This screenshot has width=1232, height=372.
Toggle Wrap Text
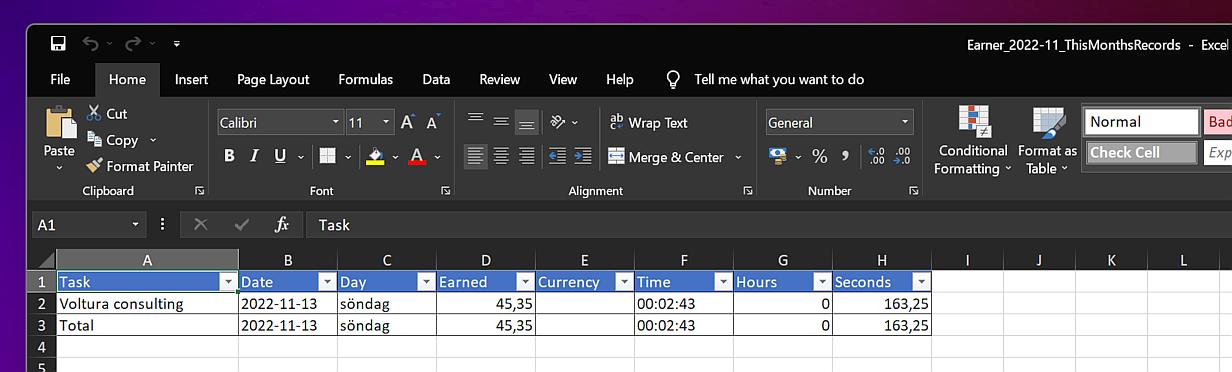click(x=648, y=123)
